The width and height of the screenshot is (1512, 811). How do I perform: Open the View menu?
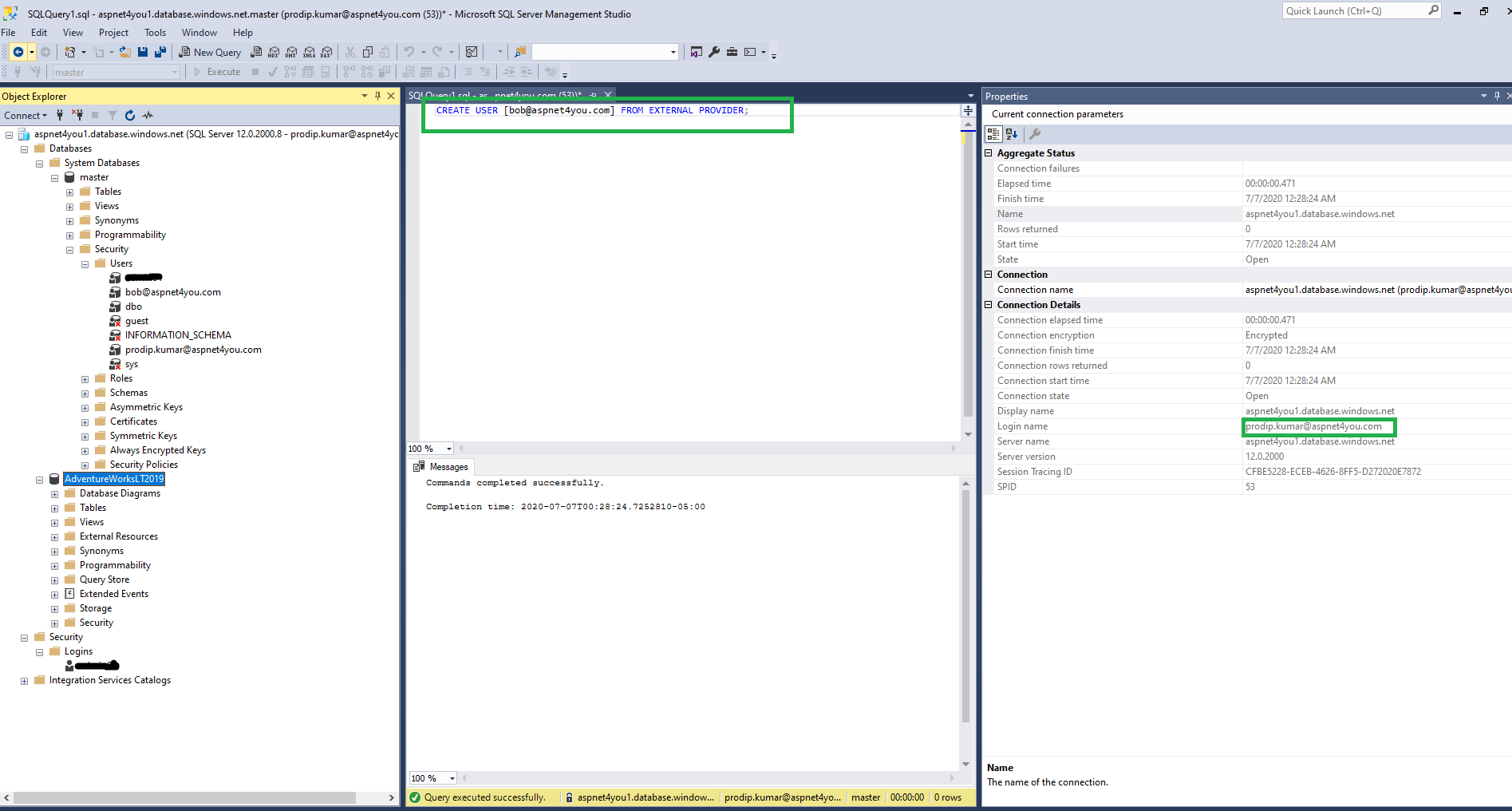tap(73, 33)
